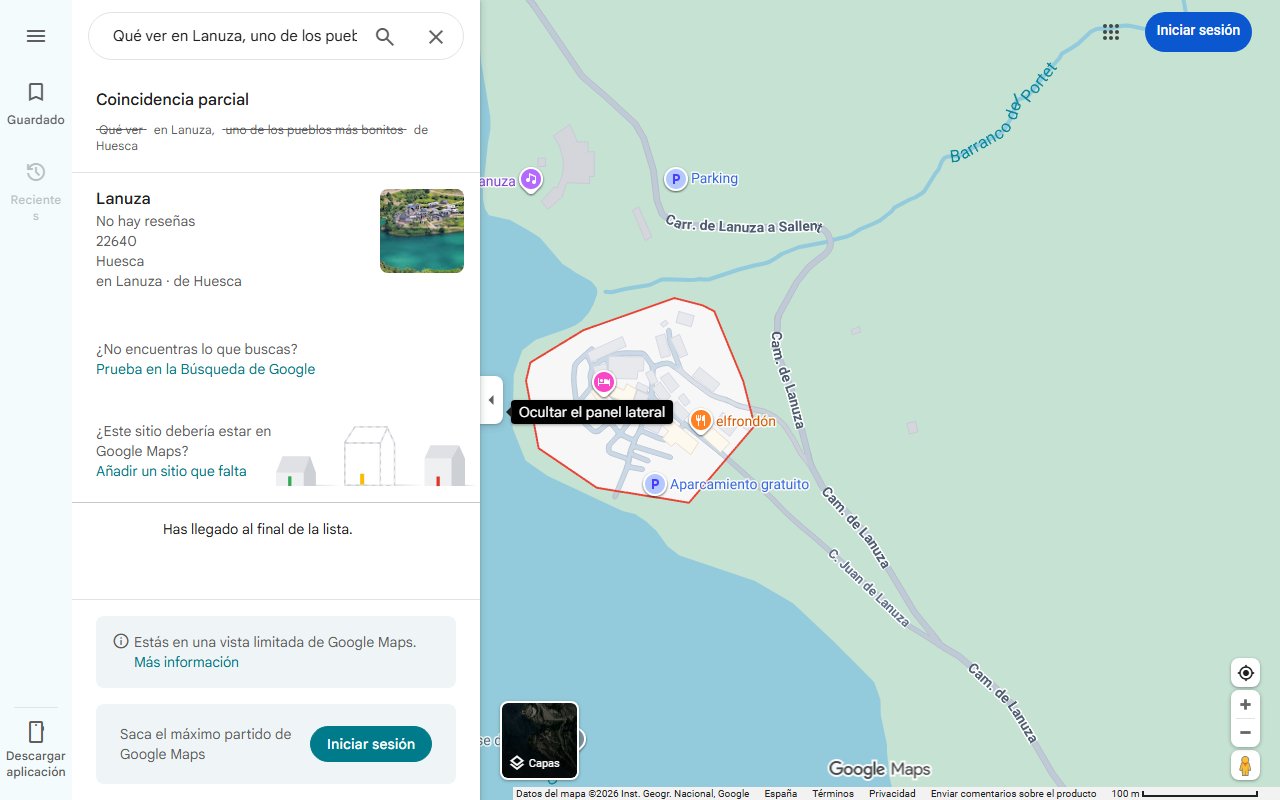Open the Lanuza lake photo thumbnail
This screenshot has height=800, width=1280.
coord(421,231)
